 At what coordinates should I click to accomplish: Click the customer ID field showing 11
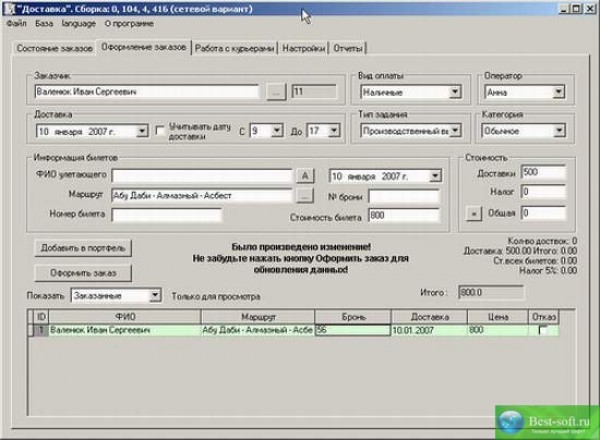tap(314, 91)
